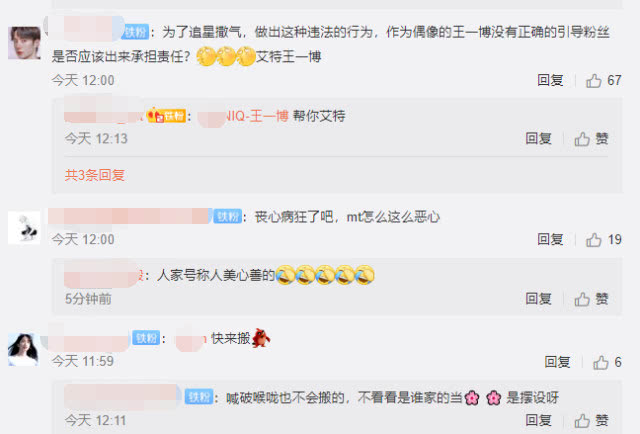Open second commenter's black-and-white avatar
Viewport: 640px width, 434px height.
pyautogui.click(x=24, y=228)
